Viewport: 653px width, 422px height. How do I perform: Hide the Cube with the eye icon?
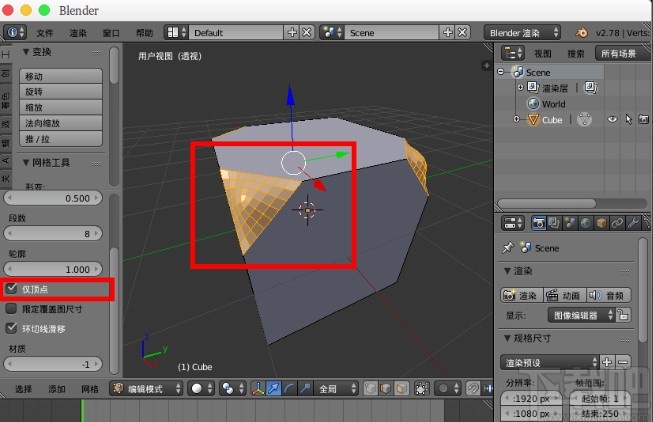coord(612,120)
